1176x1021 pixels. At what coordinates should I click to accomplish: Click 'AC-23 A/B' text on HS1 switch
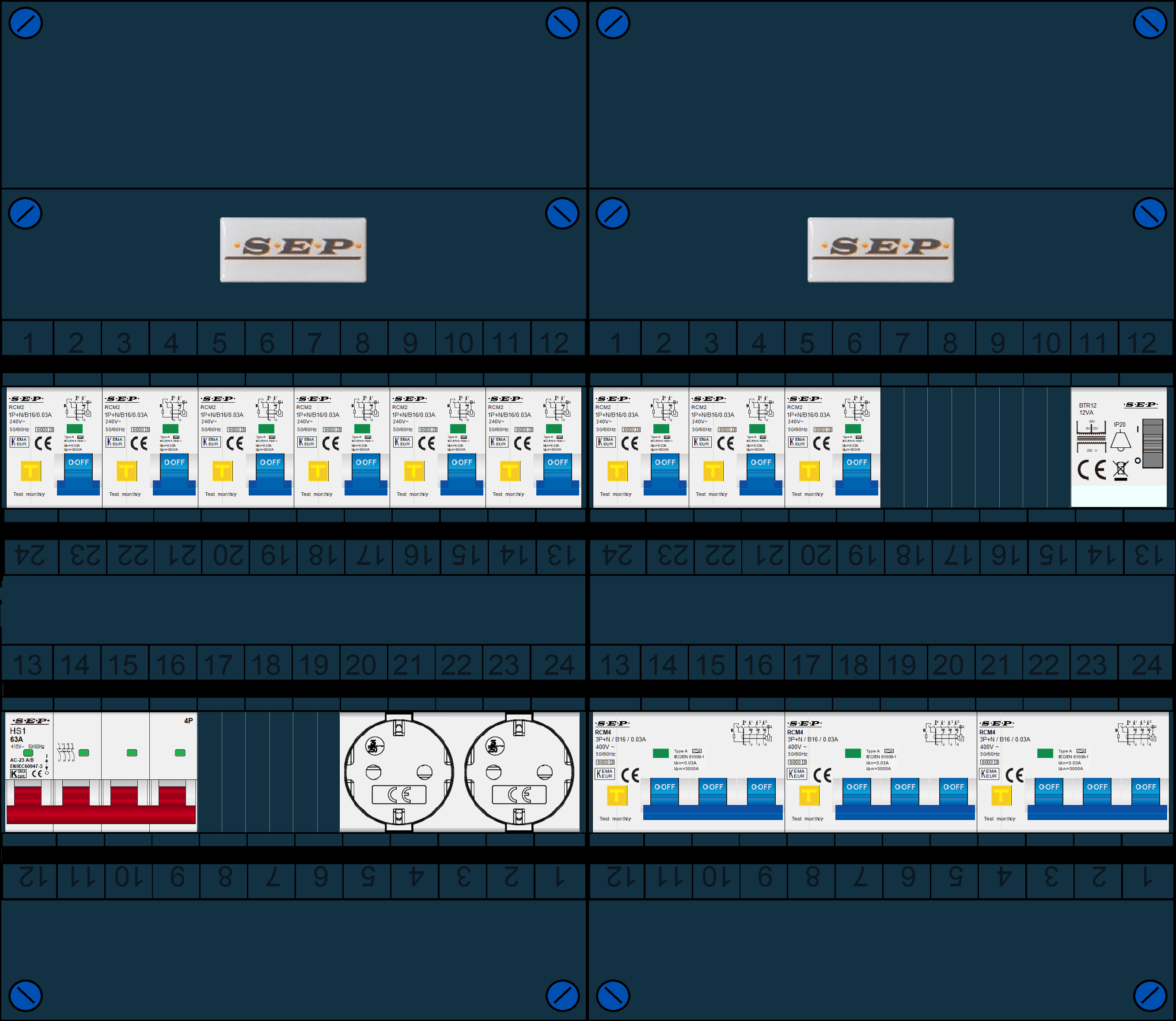coord(22,760)
